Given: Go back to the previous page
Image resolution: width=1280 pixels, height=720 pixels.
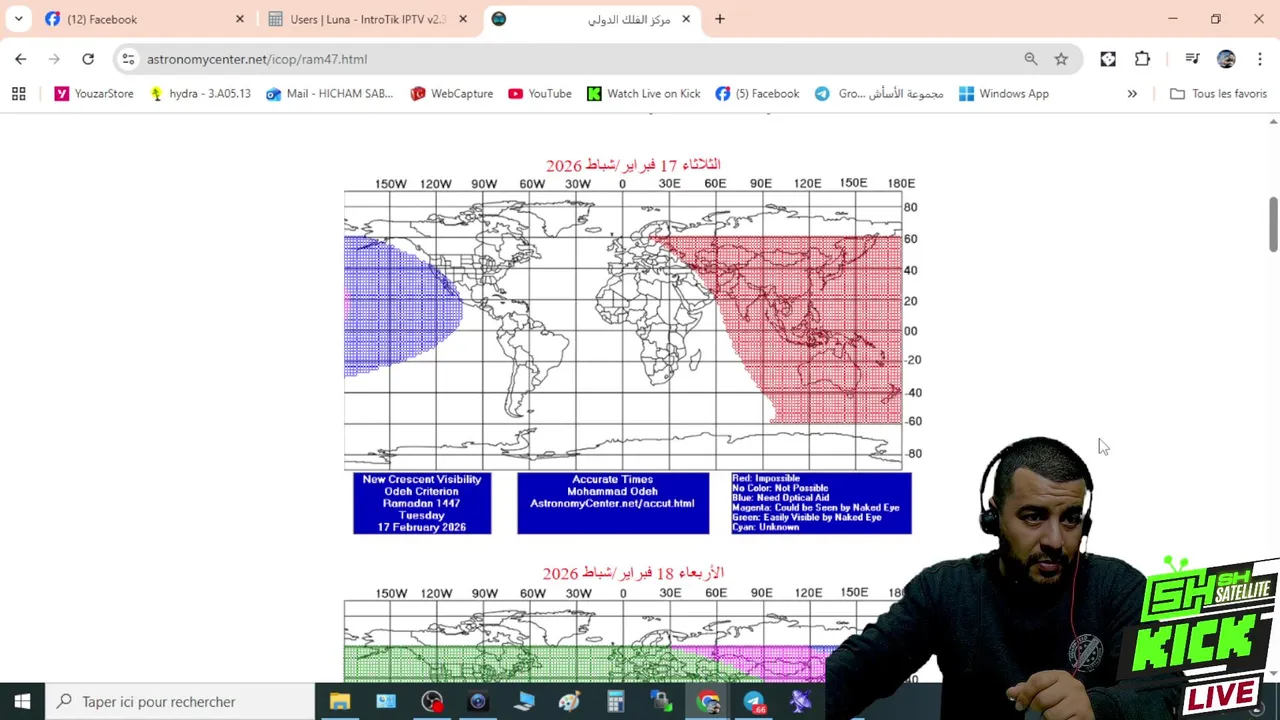Looking at the screenshot, I should click(21, 59).
